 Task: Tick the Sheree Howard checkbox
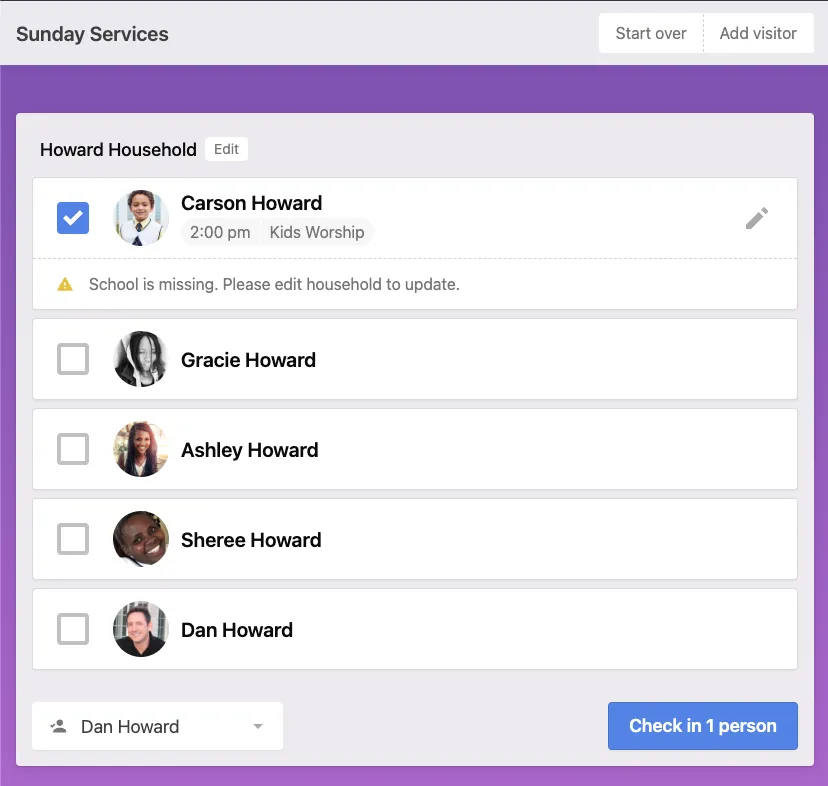point(73,539)
